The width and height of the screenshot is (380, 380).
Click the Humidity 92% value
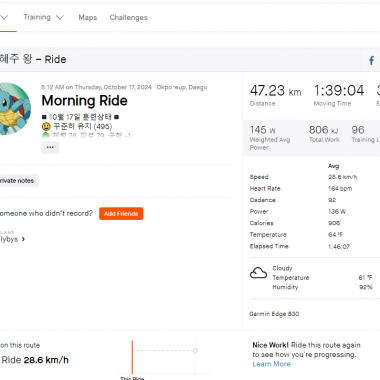[x=366, y=287]
